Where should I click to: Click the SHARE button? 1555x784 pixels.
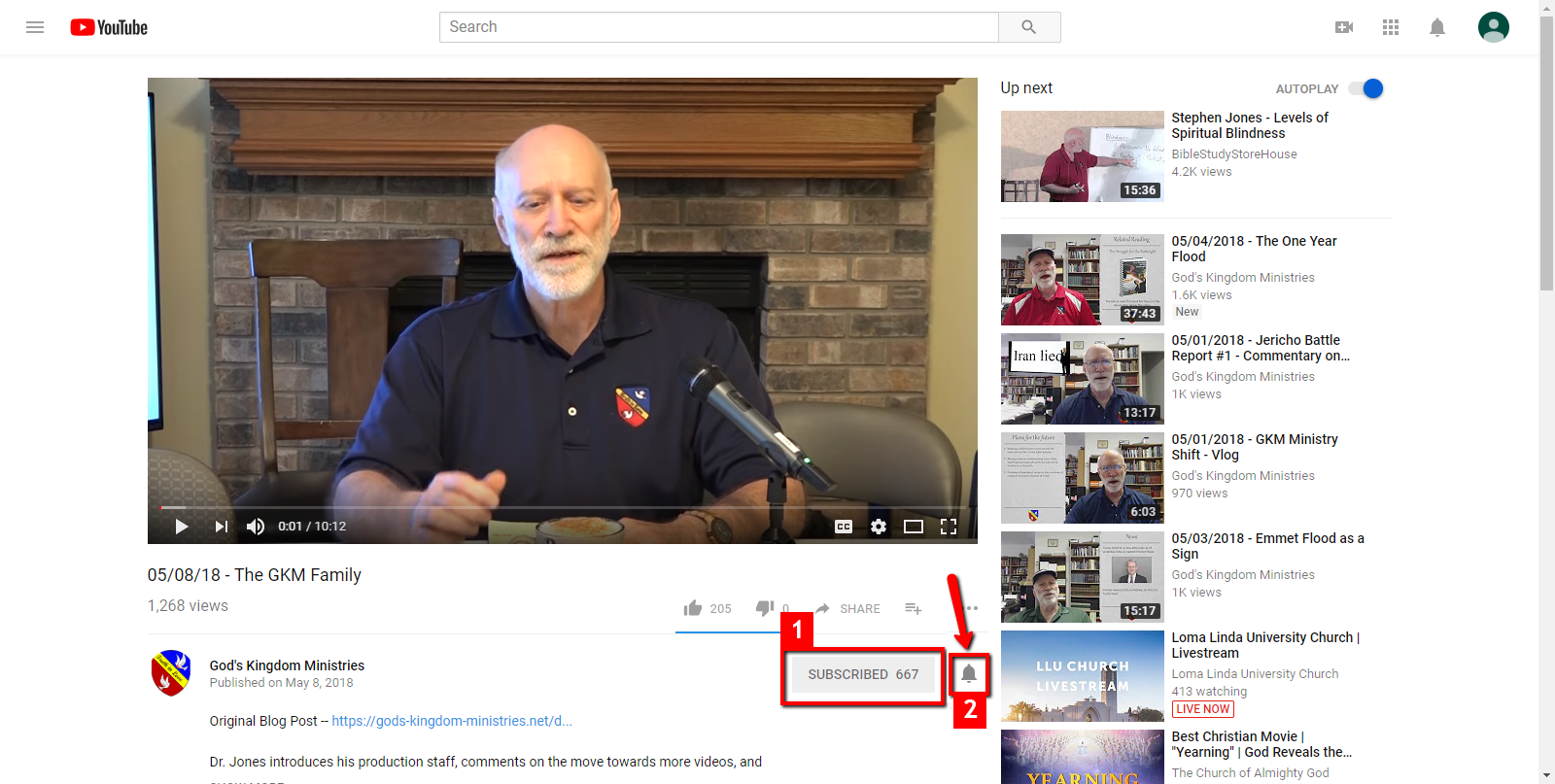848,608
